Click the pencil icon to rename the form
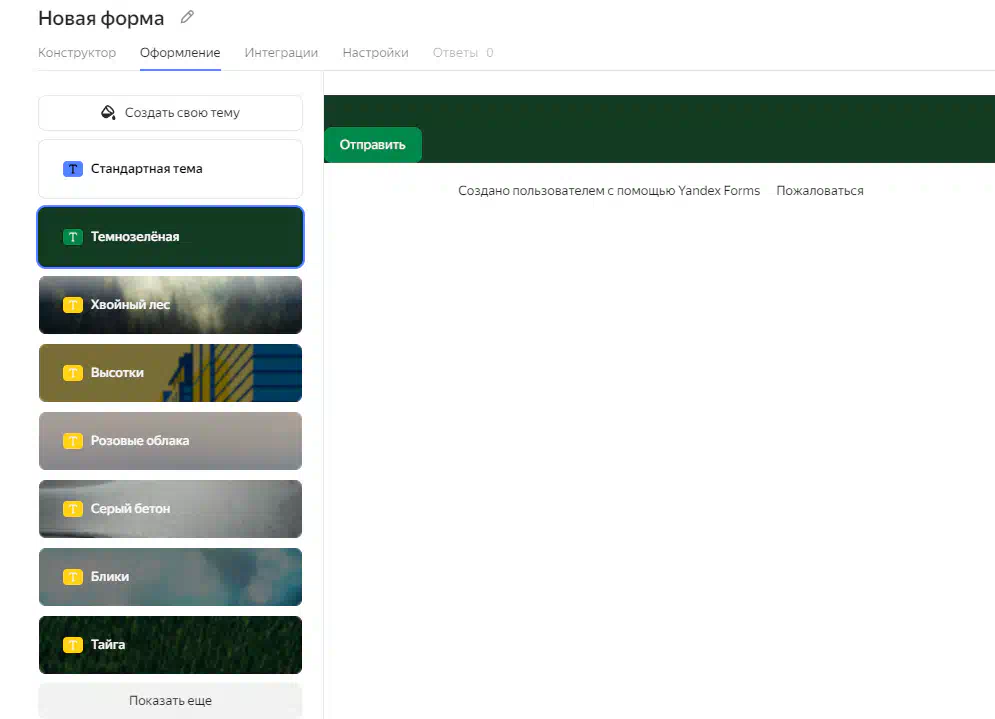 187,17
